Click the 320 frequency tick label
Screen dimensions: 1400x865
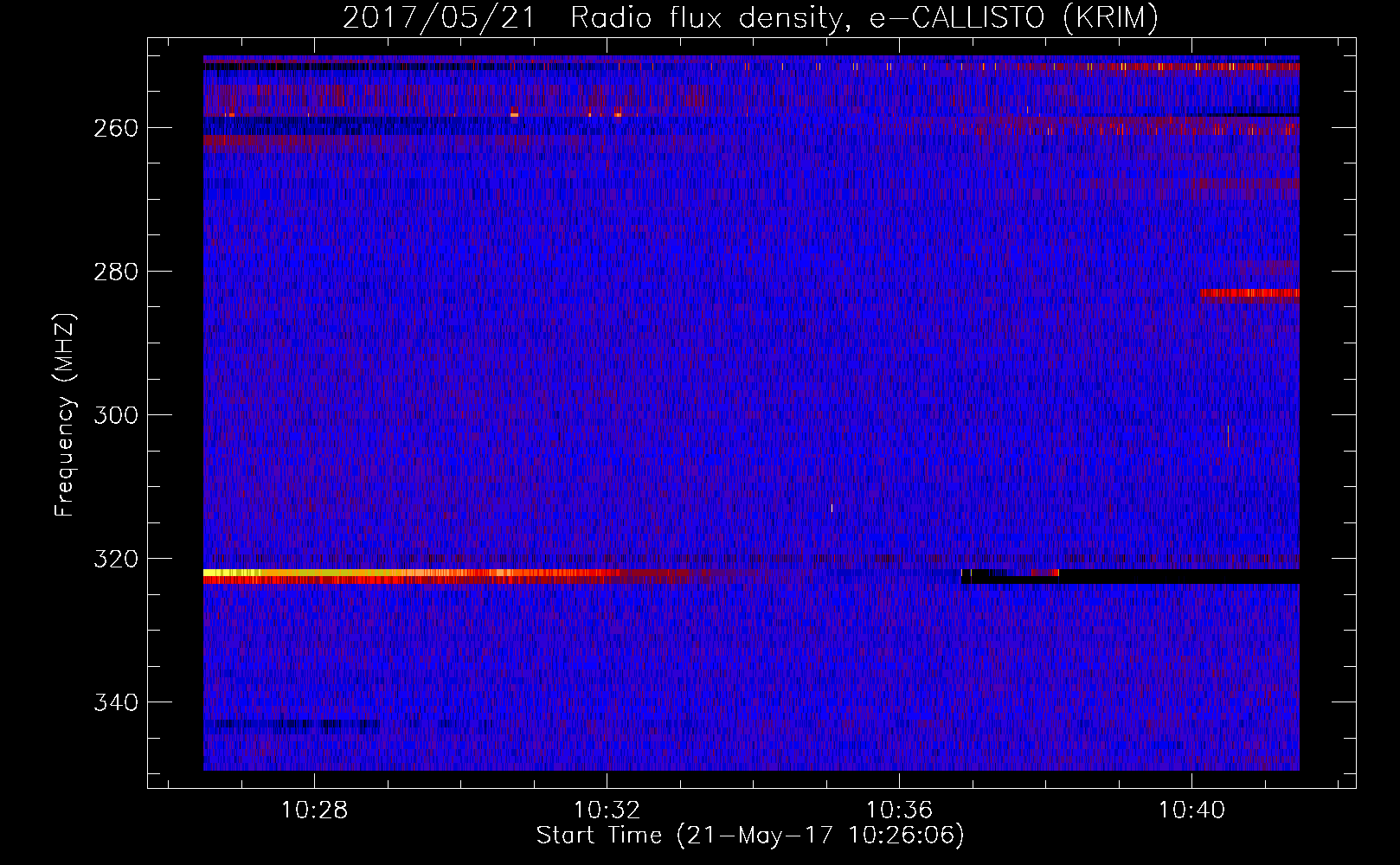[116, 559]
